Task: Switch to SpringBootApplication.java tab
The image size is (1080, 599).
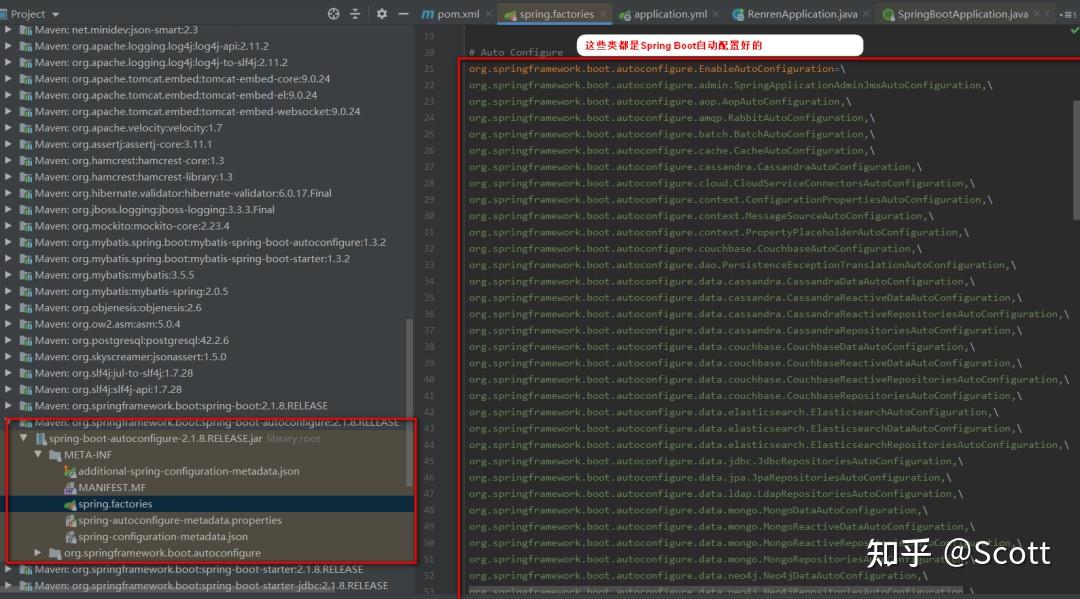Action: click(955, 14)
